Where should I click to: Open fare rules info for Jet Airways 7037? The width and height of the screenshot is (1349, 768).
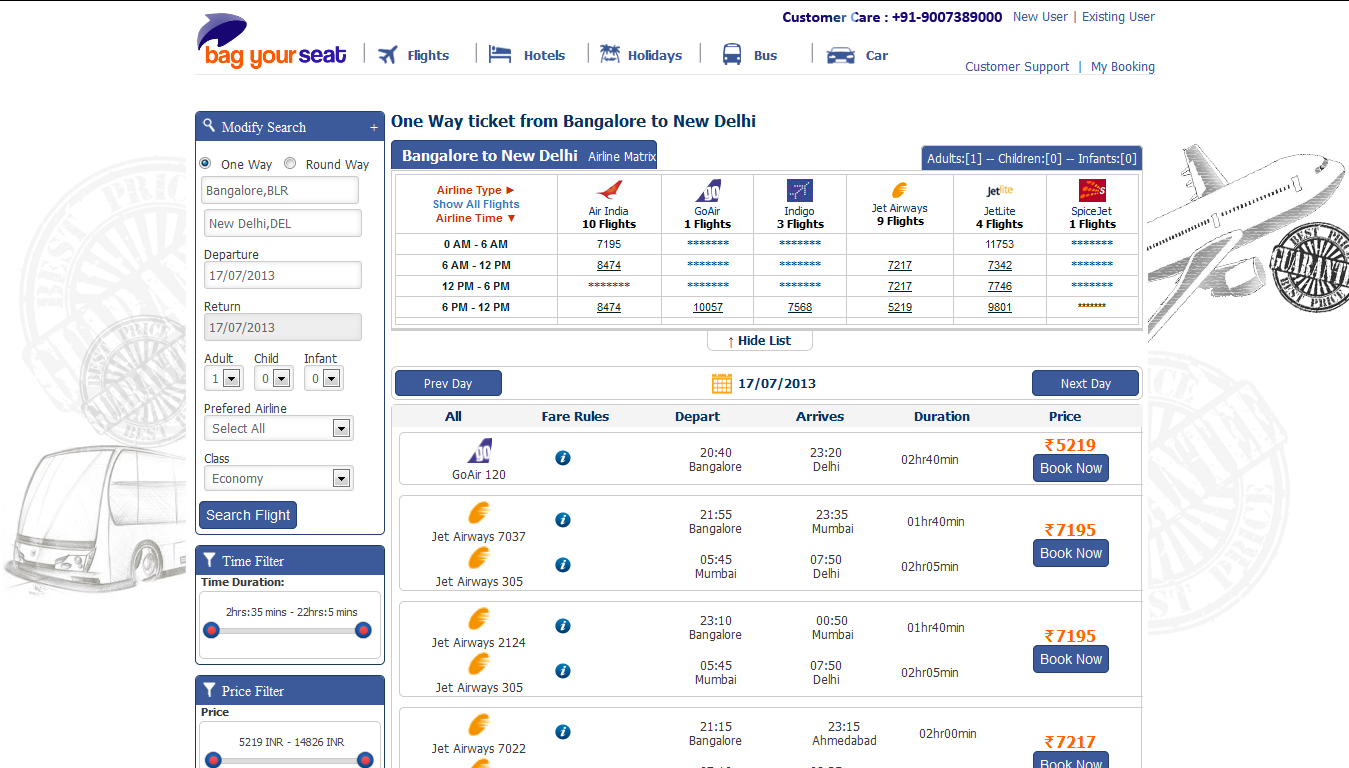click(x=563, y=520)
